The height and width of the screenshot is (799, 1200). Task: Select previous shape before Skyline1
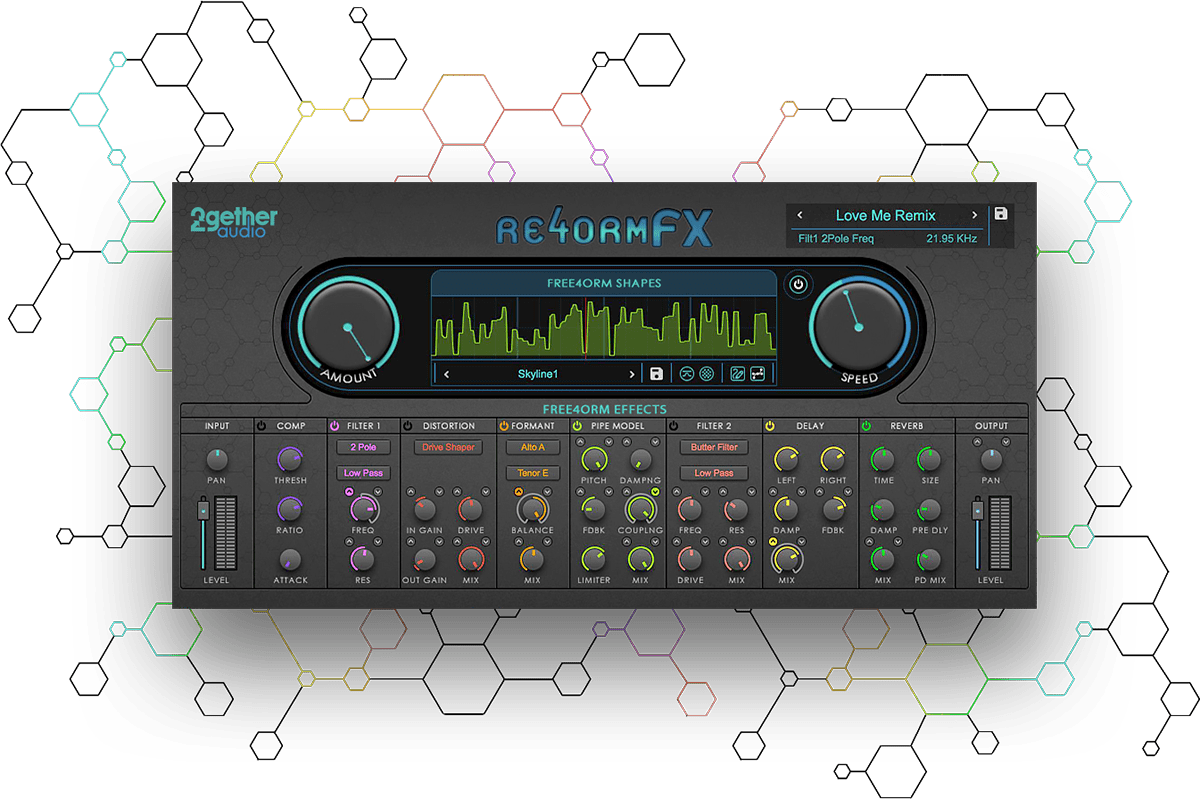click(446, 374)
